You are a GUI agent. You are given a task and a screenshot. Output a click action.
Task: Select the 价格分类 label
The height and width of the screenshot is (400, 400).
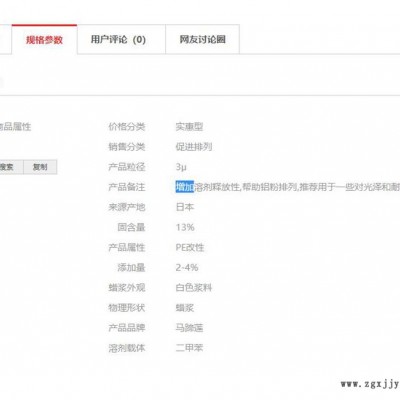[127, 127]
